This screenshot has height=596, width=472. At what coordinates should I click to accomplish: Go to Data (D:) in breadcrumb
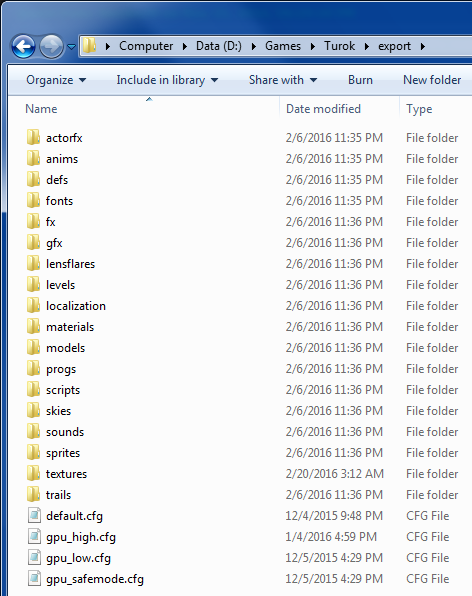(219, 46)
